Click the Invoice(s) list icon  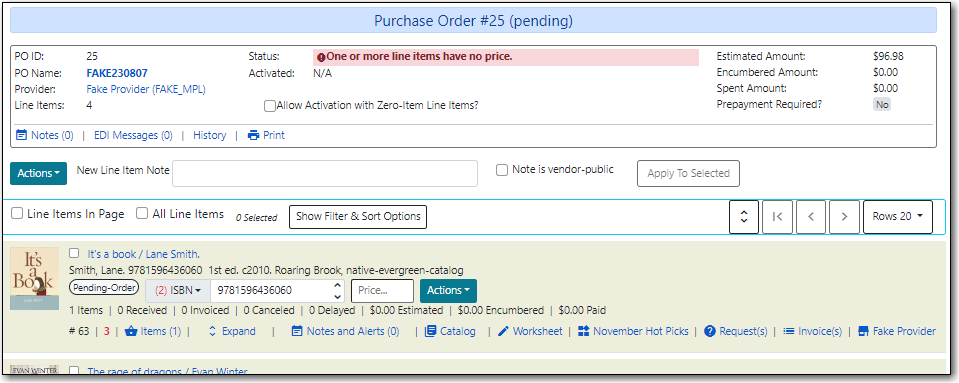tap(789, 331)
